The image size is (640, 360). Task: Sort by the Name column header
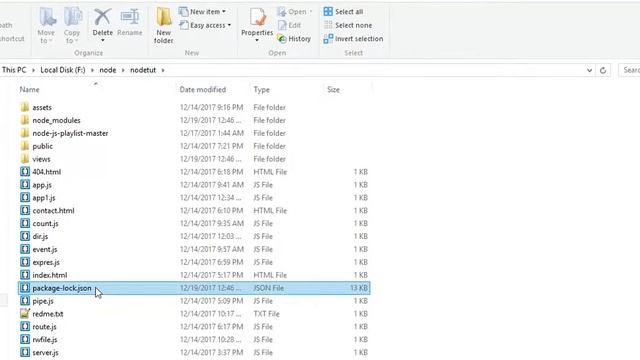coord(30,90)
